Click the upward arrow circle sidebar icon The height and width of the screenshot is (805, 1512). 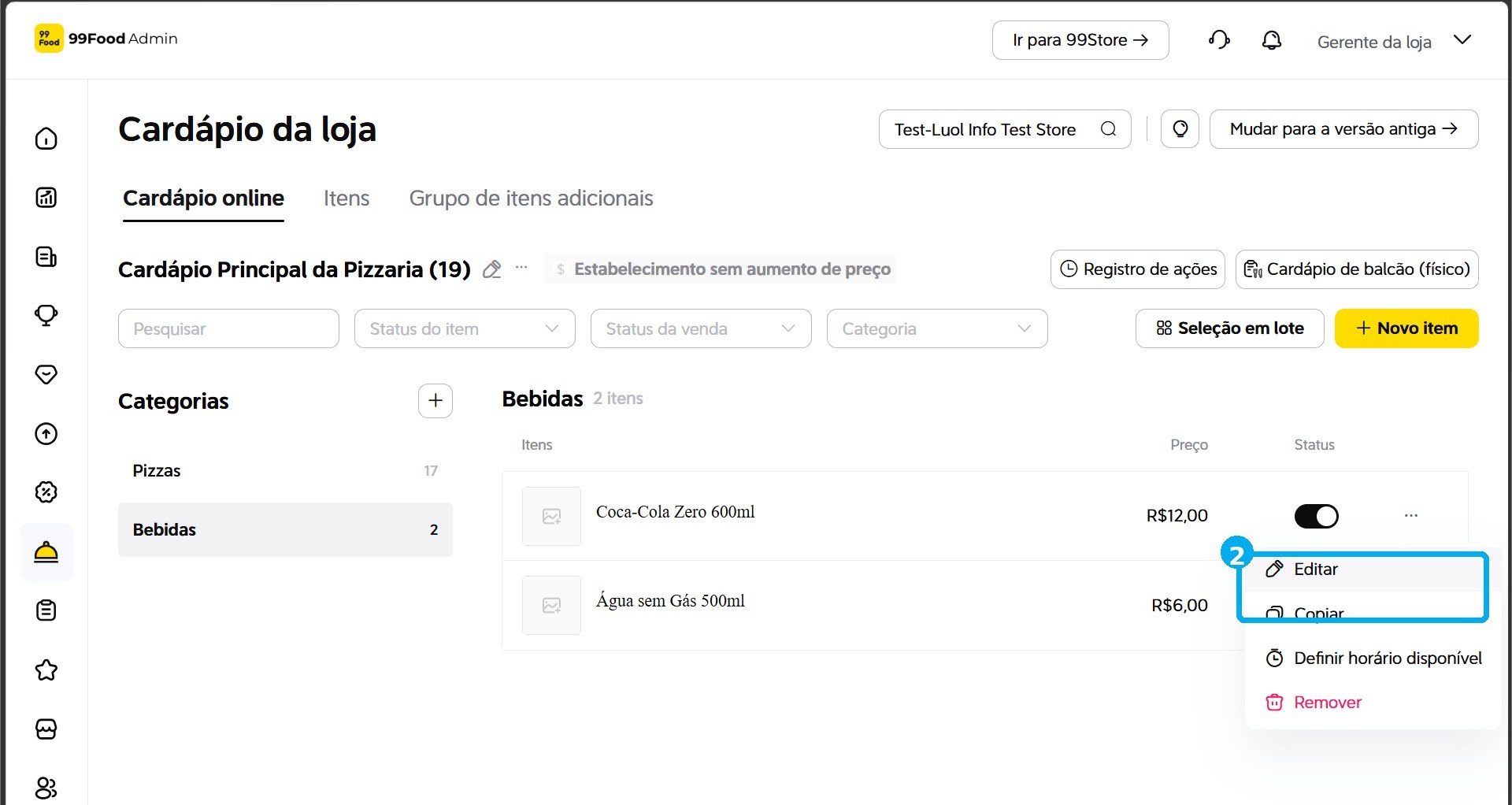pos(46,433)
